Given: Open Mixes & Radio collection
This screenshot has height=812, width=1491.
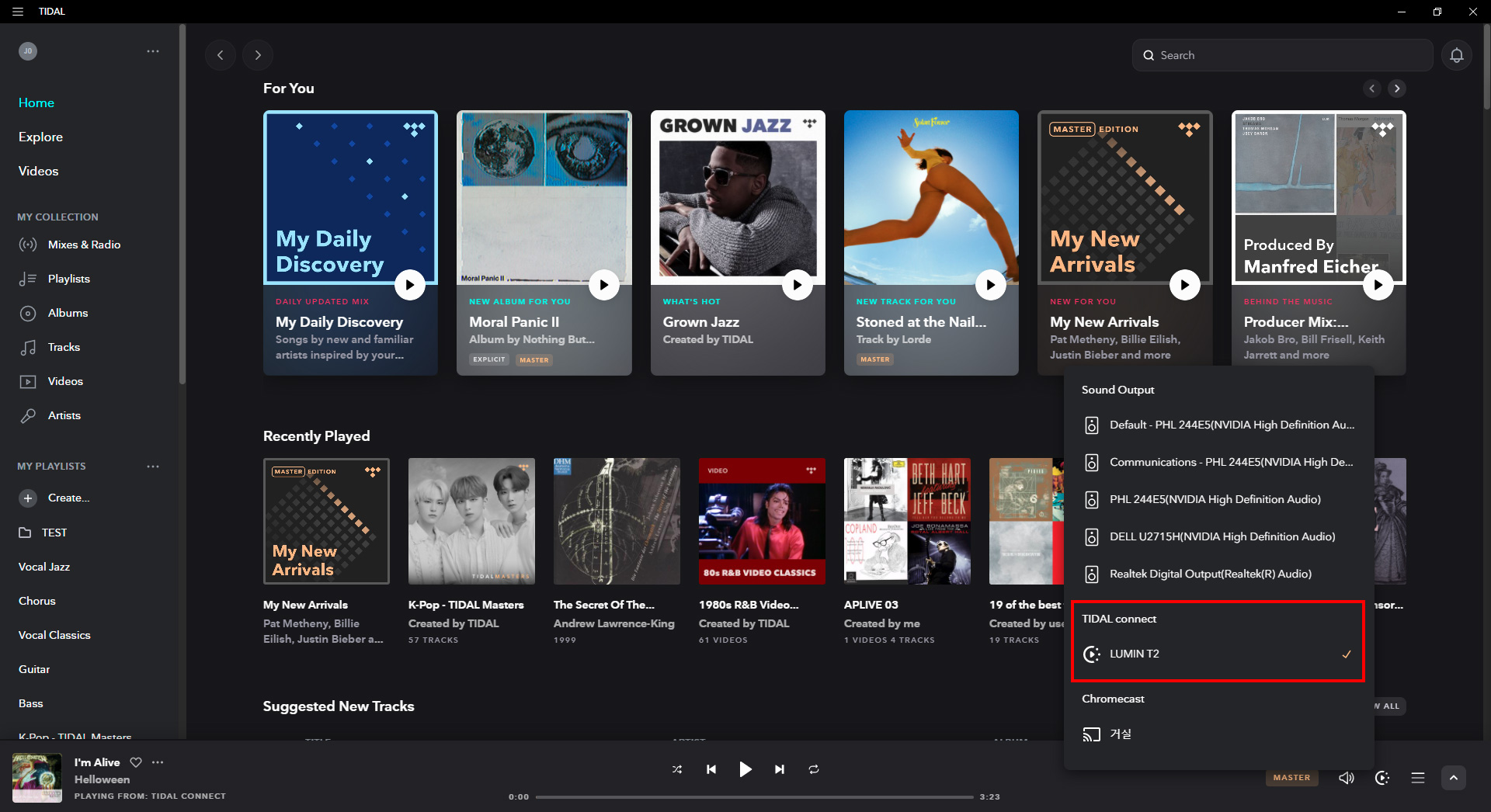Looking at the screenshot, I should point(84,245).
